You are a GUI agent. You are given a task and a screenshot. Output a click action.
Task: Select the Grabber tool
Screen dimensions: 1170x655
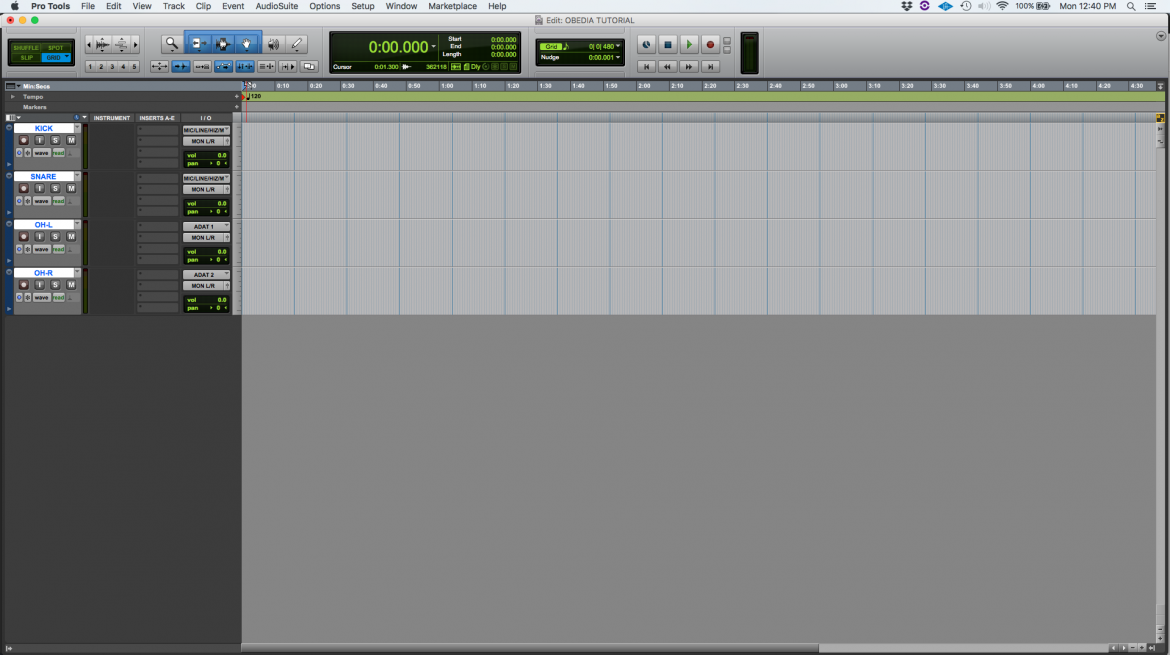[246, 43]
